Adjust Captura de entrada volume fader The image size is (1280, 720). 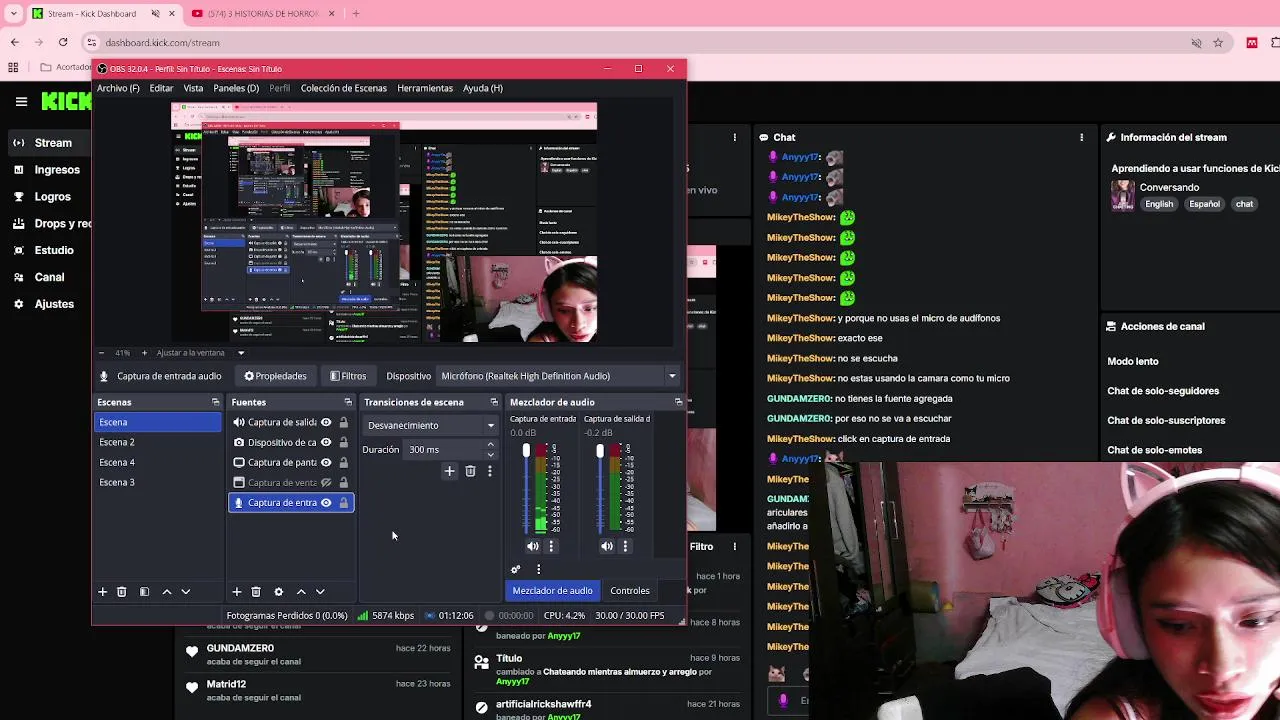pyautogui.click(x=526, y=451)
